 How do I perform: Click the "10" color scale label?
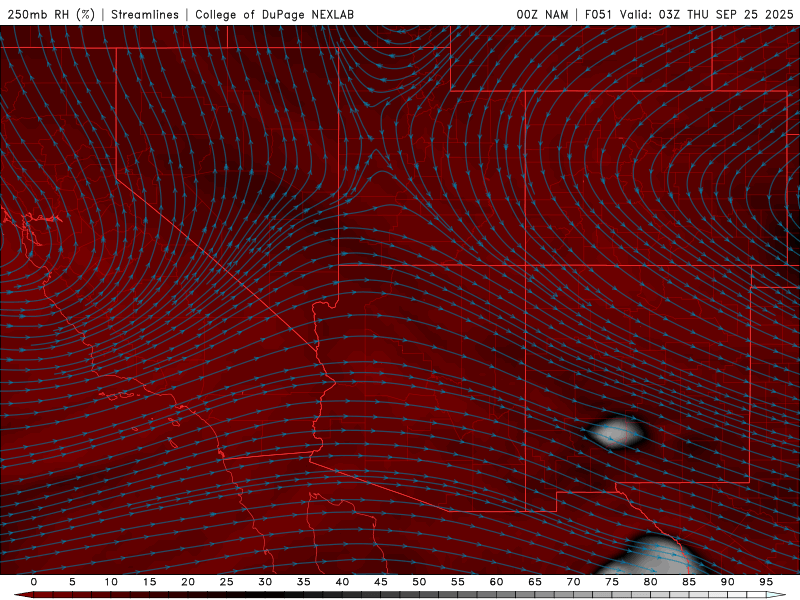[111, 582]
